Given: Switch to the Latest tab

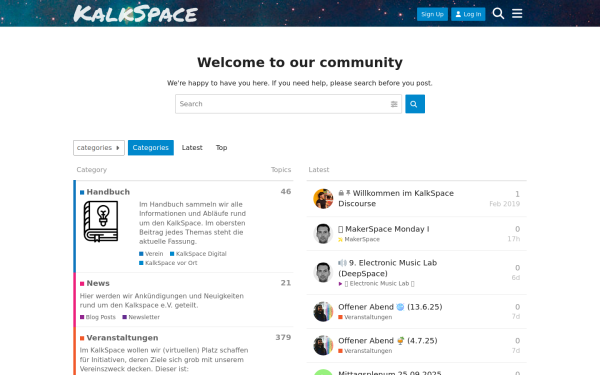Looking at the screenshot, I should coord(192,148).
